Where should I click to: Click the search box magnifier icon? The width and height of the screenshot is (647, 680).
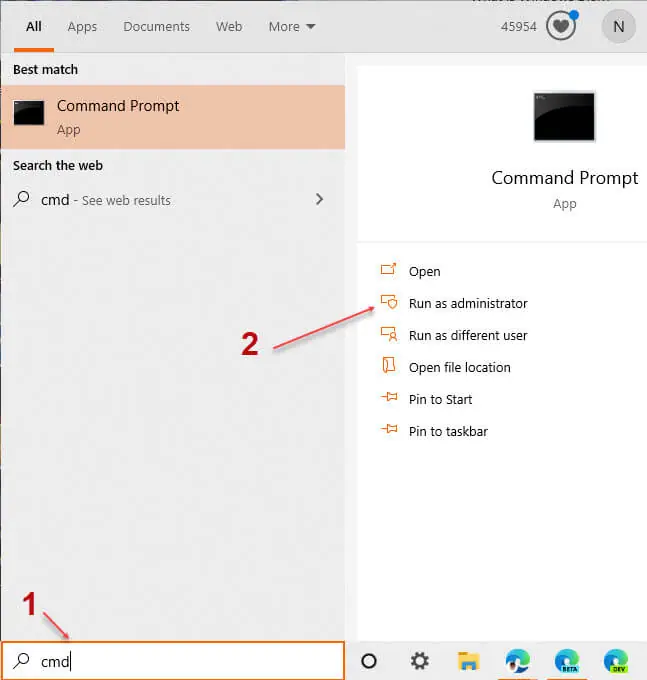point(21,661)
